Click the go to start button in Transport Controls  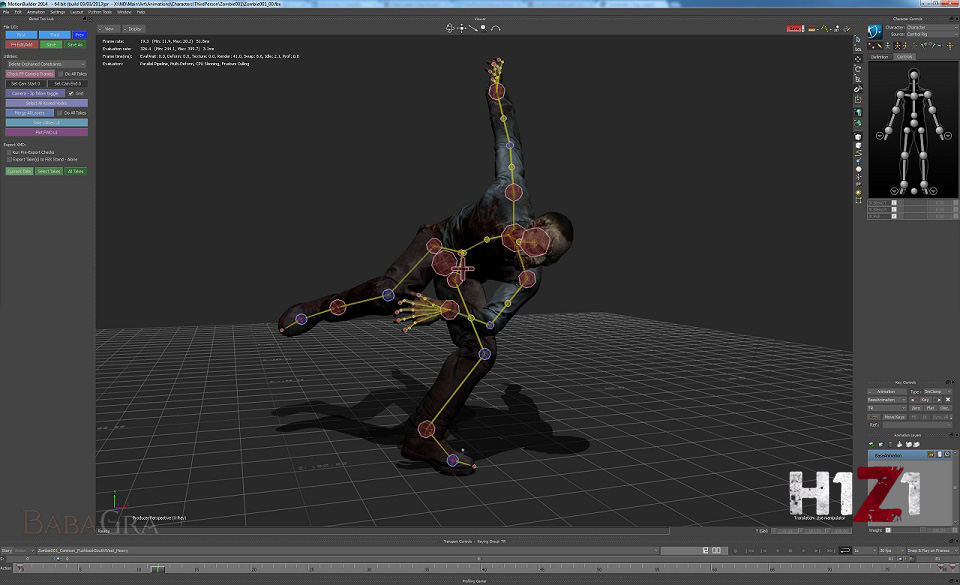(x=751, y=551)
